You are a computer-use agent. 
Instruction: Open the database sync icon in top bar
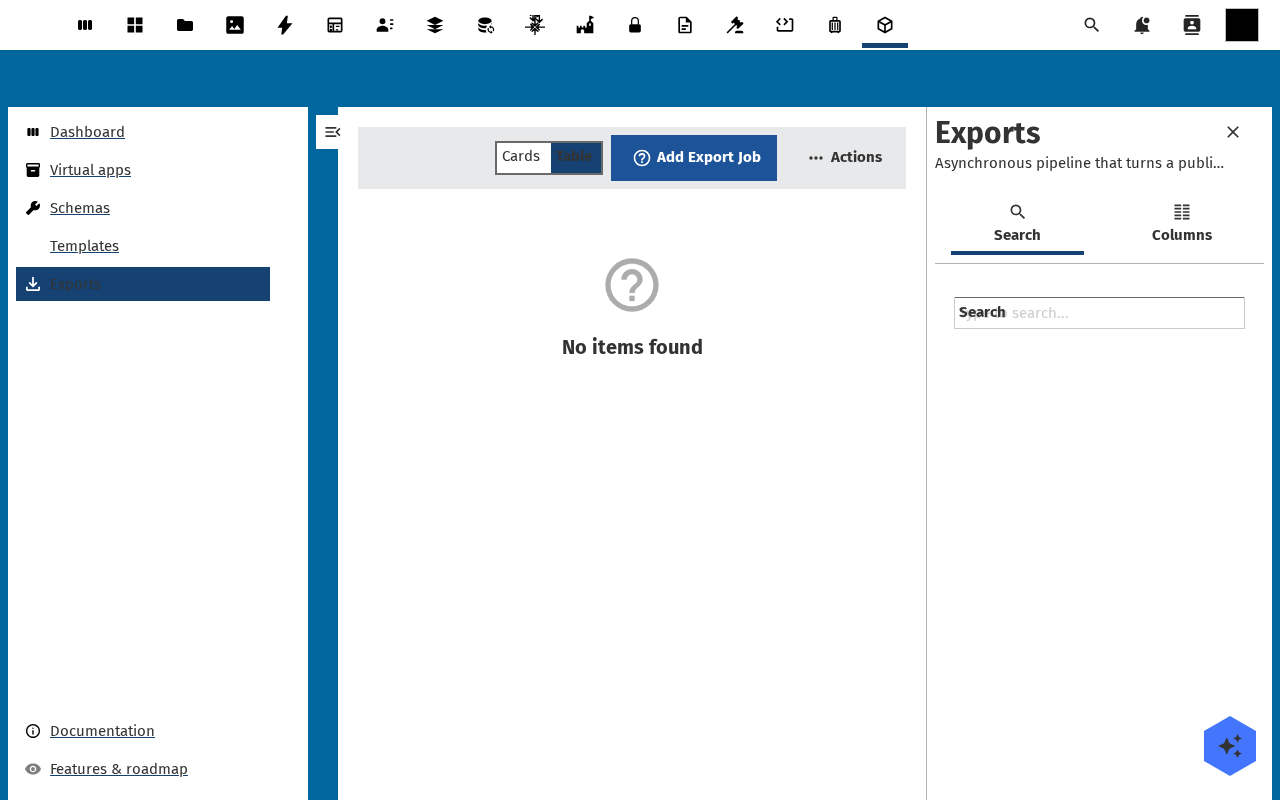pyautogui.click(x=485, y=25)
